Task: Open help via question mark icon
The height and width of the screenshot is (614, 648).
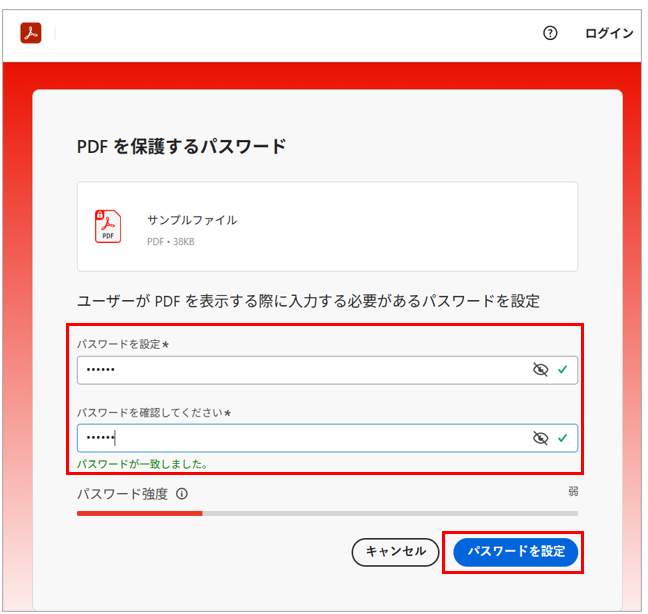Action: (x=550, y=33)
